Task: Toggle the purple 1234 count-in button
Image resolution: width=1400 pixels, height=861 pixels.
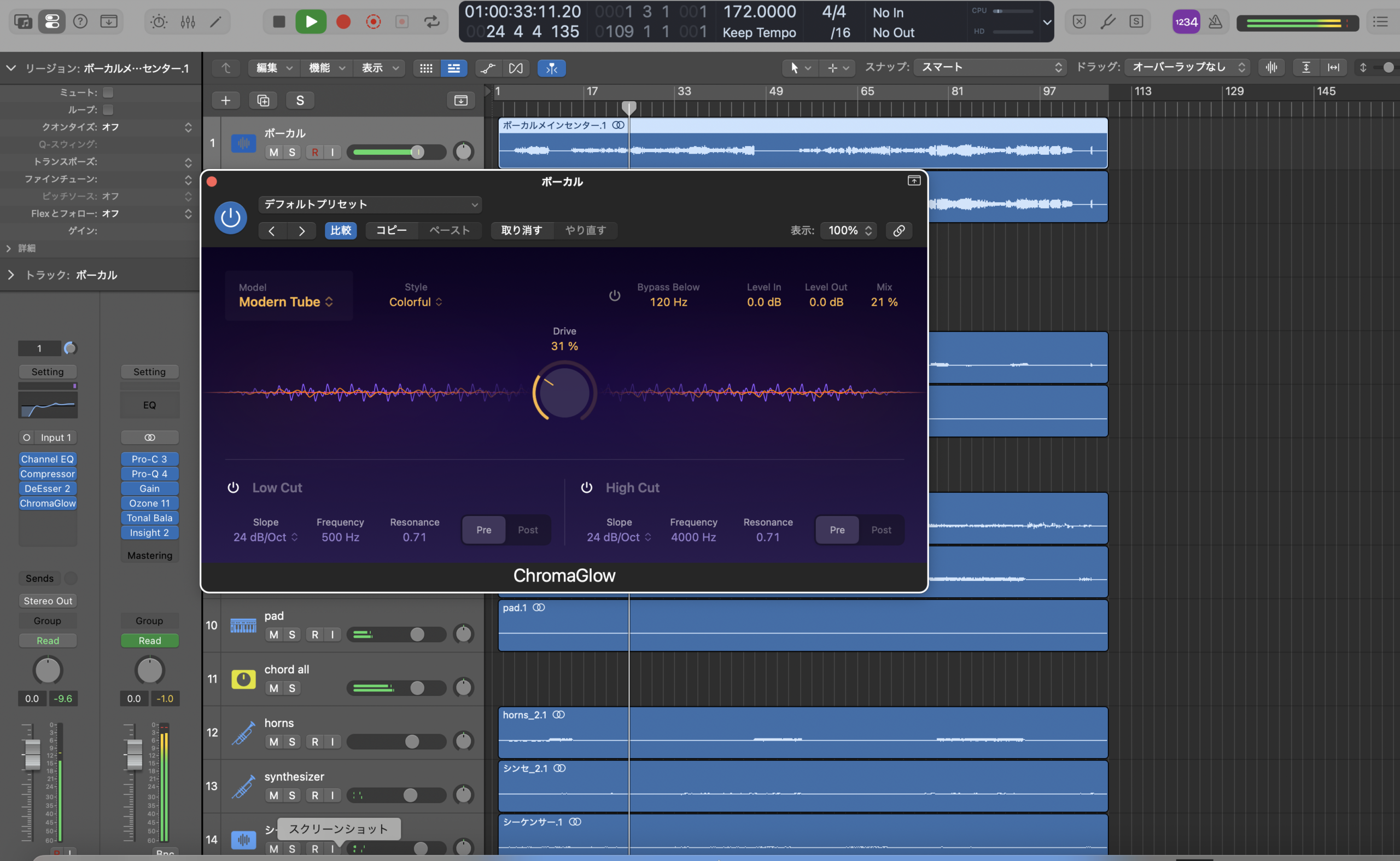Action: 1186,22
